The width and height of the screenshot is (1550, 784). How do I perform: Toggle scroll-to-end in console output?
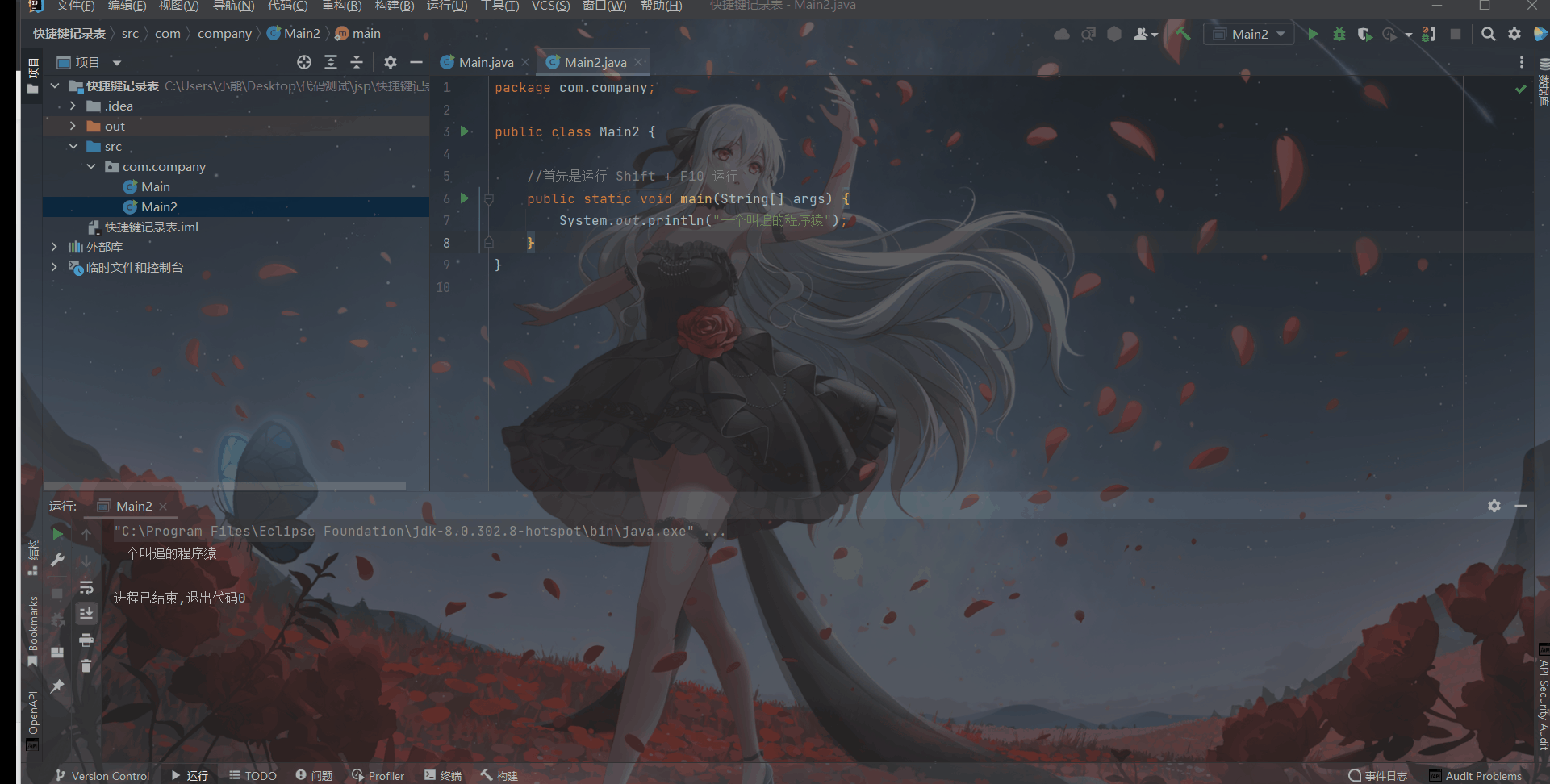[x=87, y=612]
